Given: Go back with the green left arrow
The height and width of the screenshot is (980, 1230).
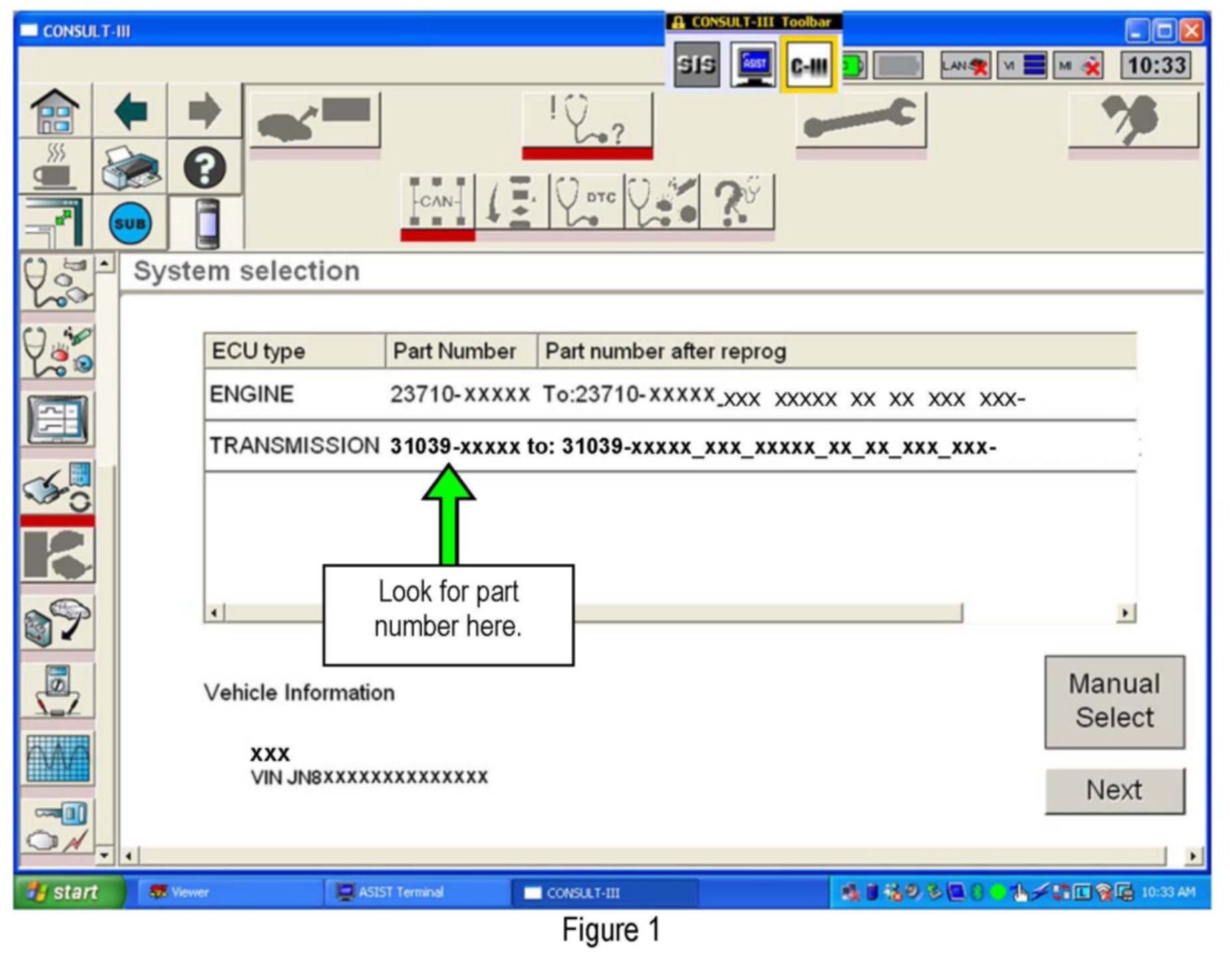Looking at the screenshot, I should pos(130,111).
